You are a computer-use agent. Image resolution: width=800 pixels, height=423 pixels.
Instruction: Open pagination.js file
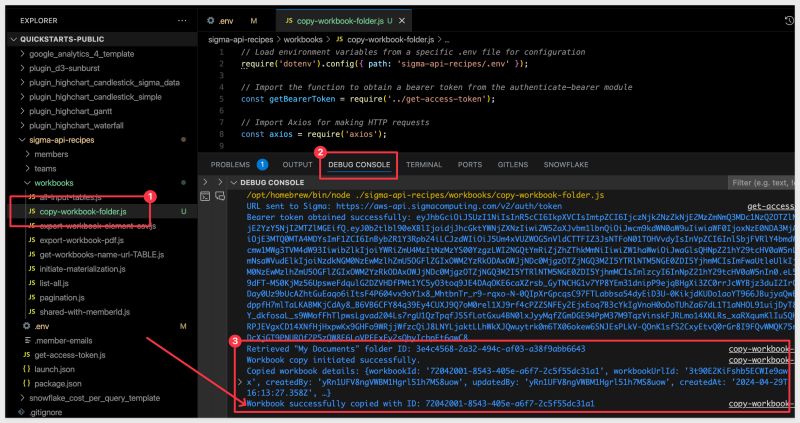point(62,297)
